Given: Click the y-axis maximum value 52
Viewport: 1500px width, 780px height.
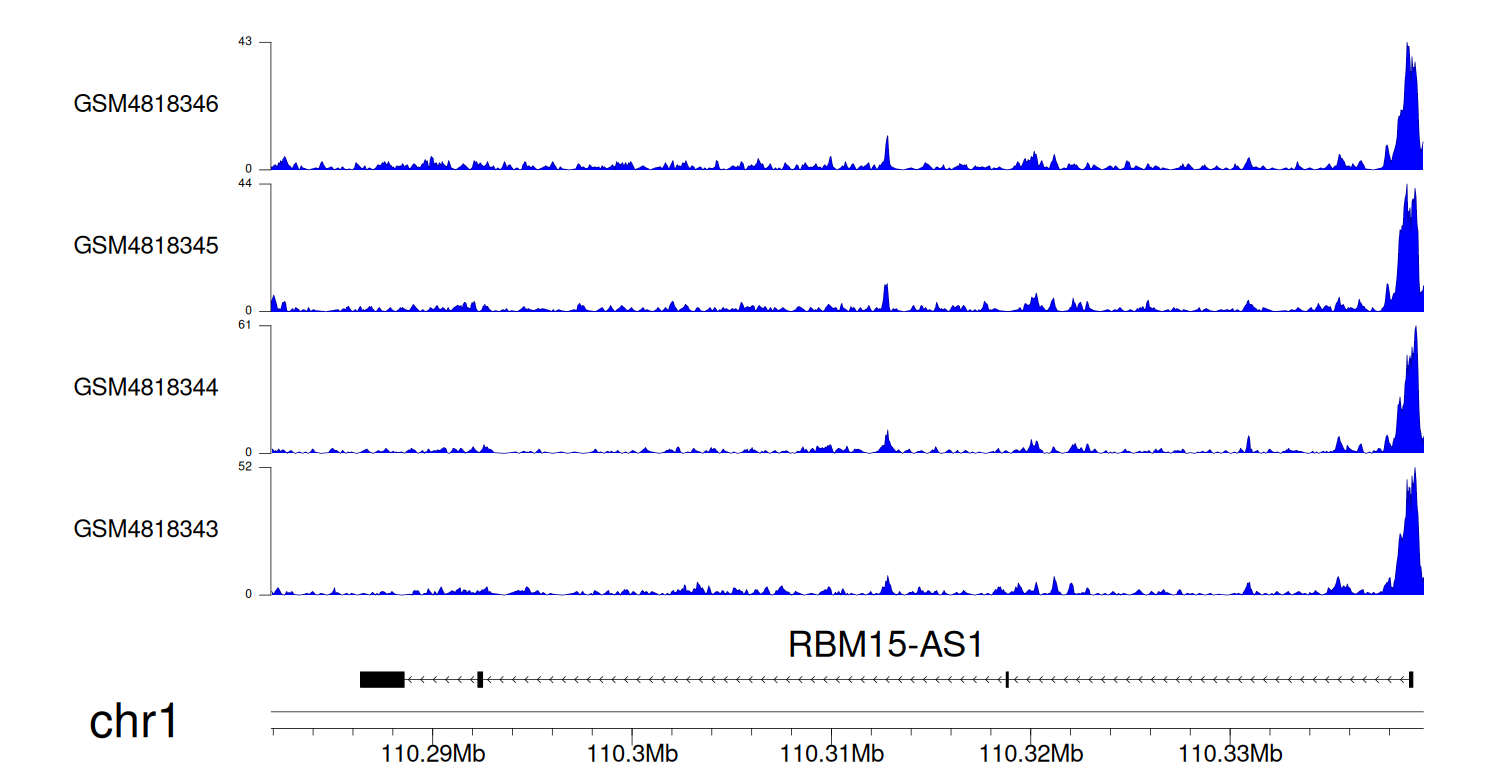Looking at the screenshot, I should (x=244, y=467).
